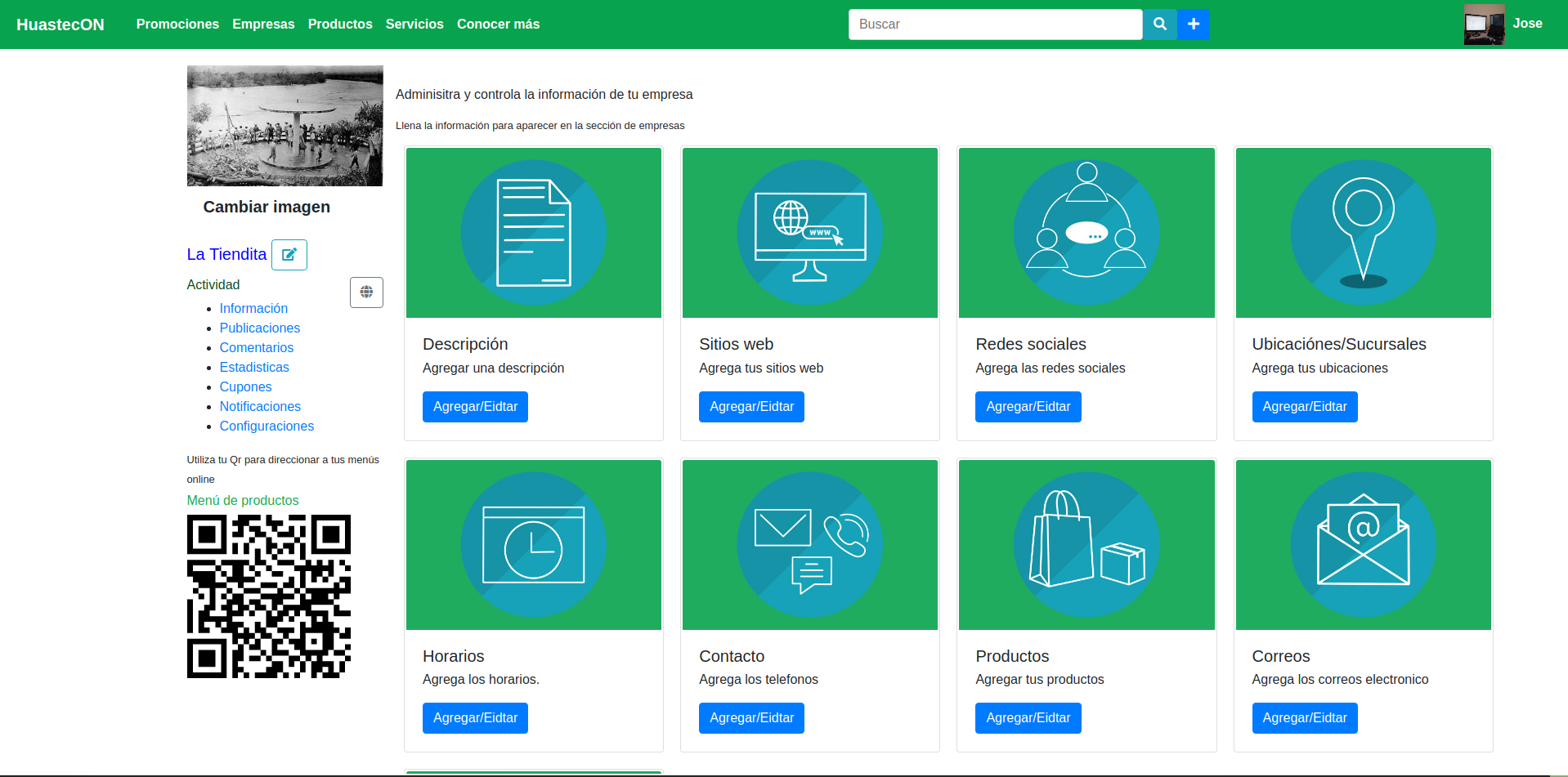
Task: Click the Ubicaciónes map pin illustration
Action: click(1363, 233)
